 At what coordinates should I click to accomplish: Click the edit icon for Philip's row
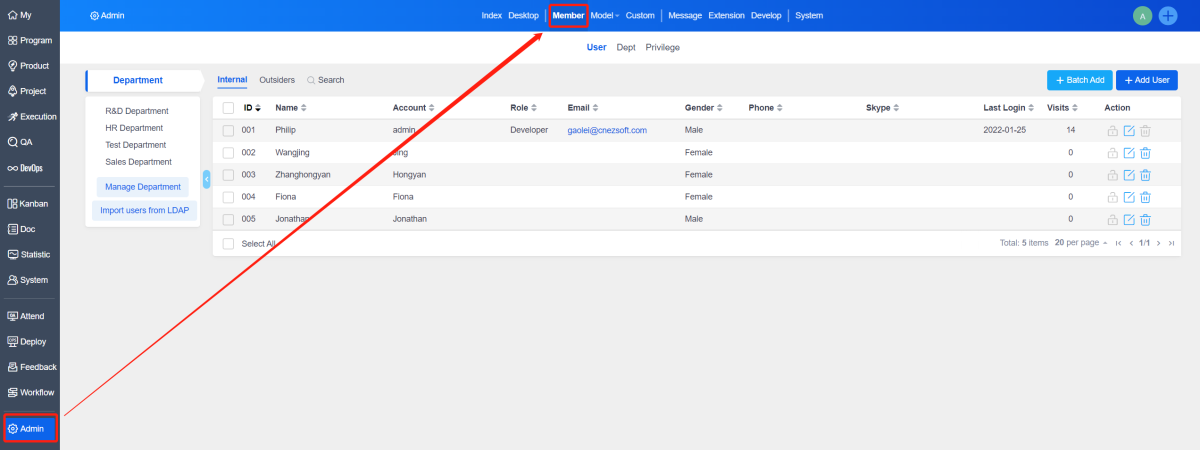1129,131
